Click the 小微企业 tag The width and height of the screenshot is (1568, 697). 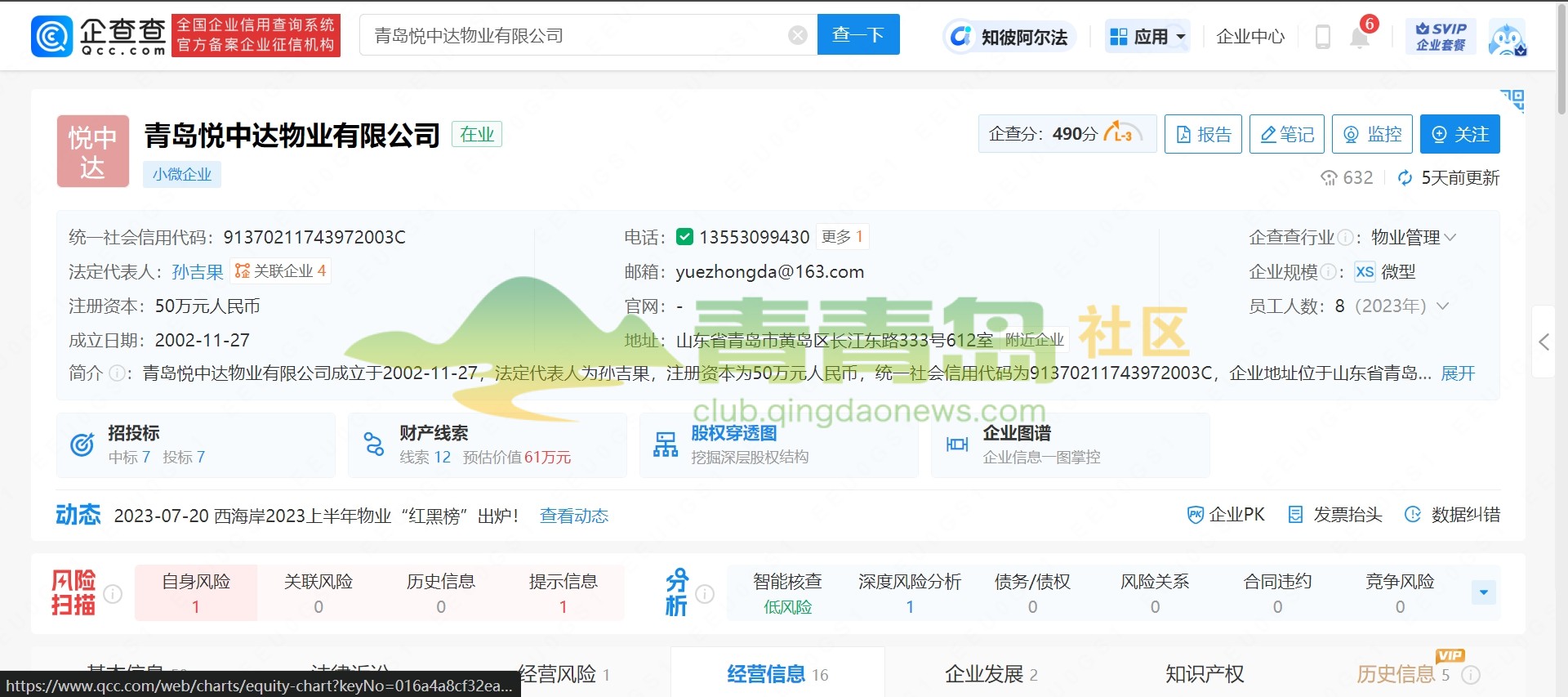(182, 174)
